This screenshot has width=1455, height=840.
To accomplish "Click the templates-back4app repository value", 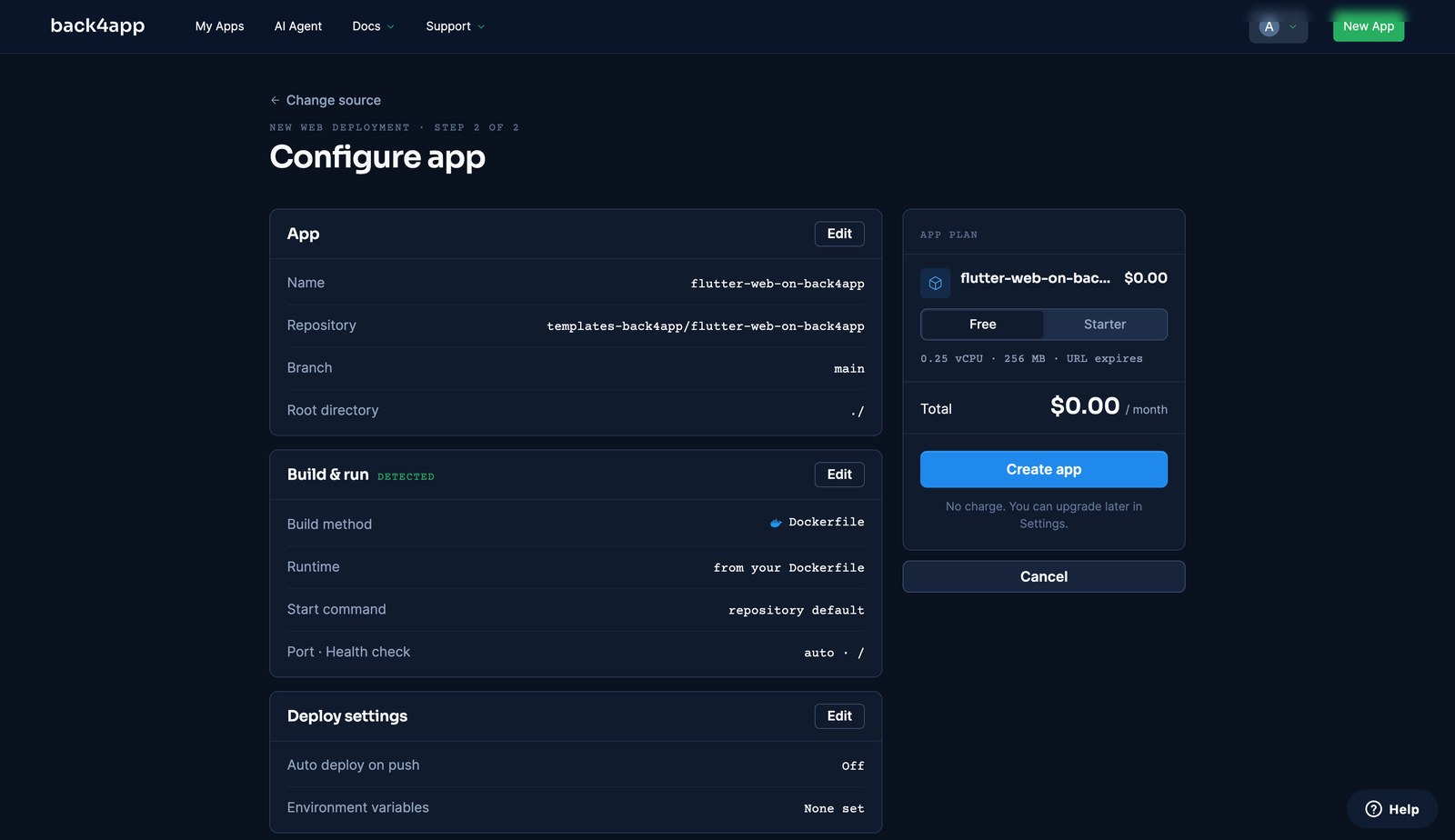I will [706, 326].
